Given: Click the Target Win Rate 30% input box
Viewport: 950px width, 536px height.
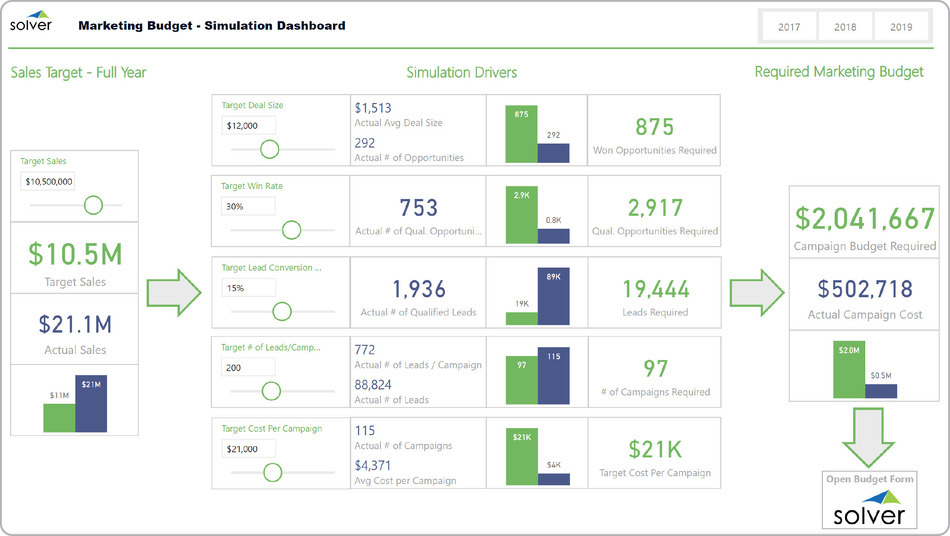Looking at the screenshot, I should pyautogui.click(x=247, y=206).
